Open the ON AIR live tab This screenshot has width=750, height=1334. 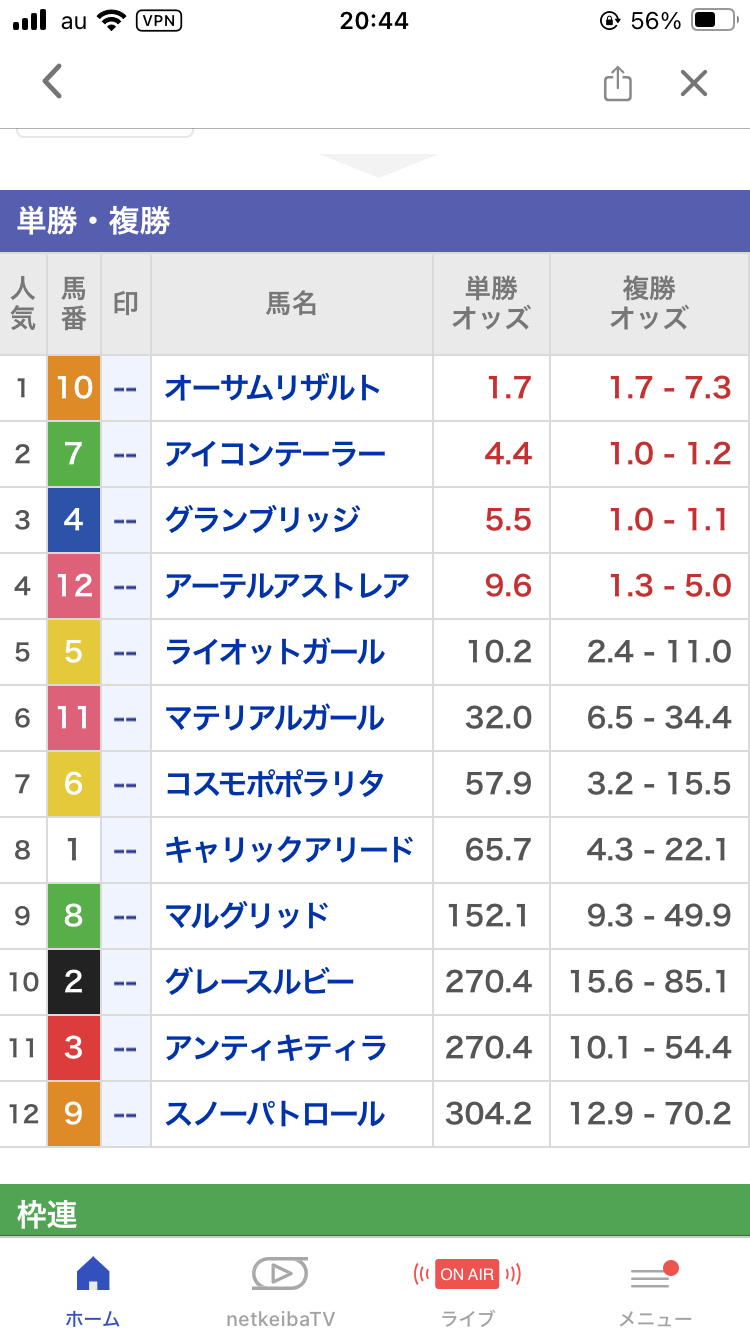[x=467, y=1290]
